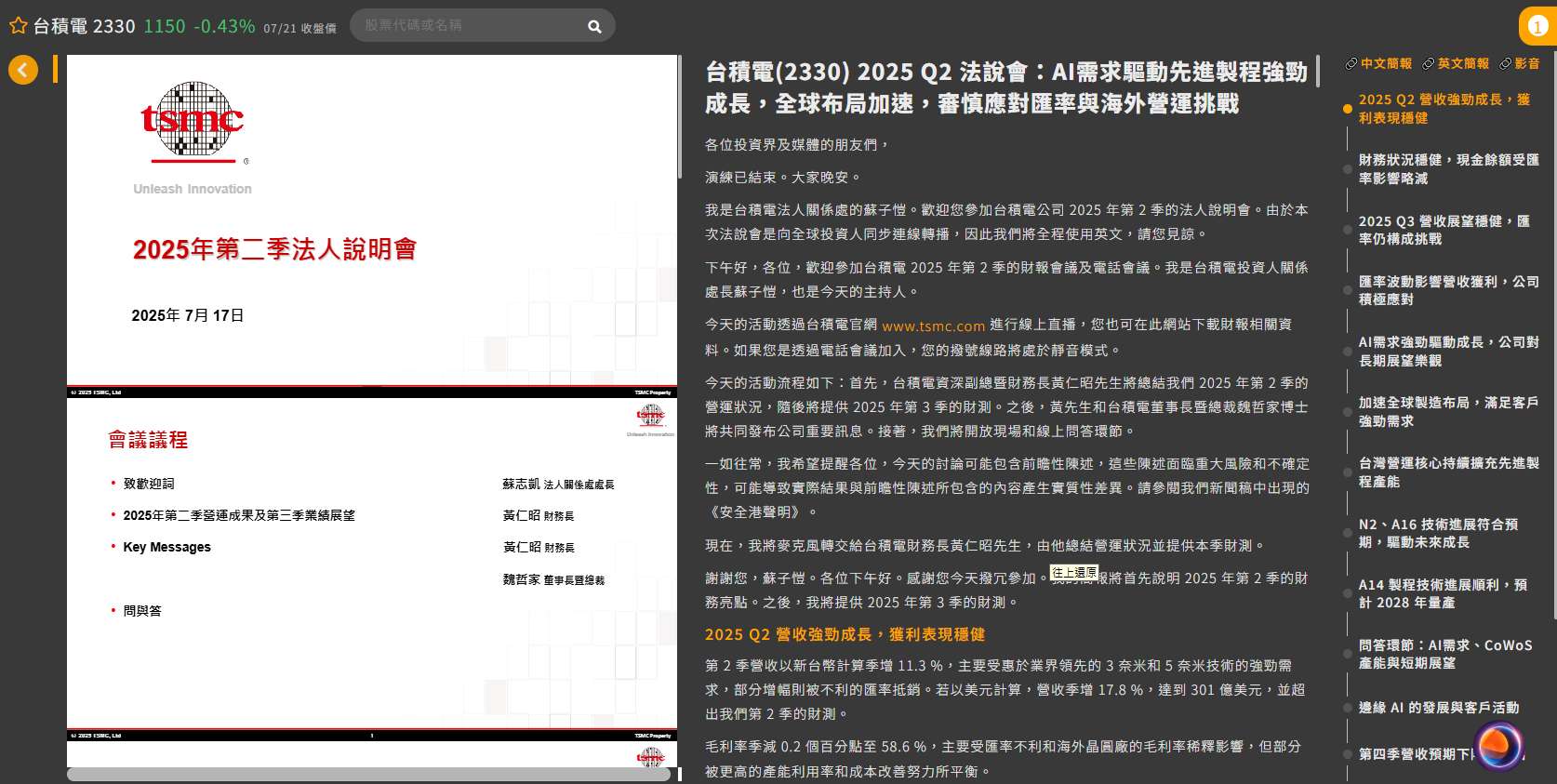Jump to A14 製程技術進展順利 section
This screenshot has width=1557, height=784.
(1443, 593)
